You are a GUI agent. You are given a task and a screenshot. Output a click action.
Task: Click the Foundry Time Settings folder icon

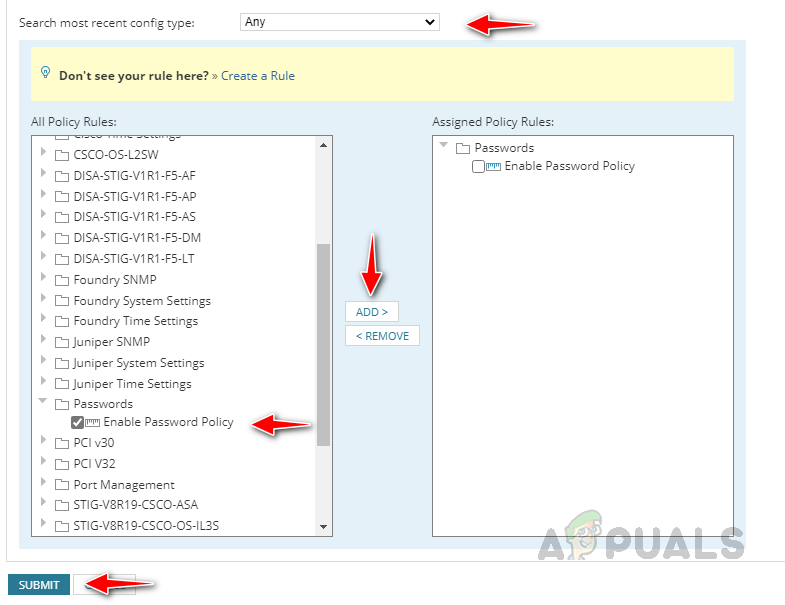(x=62, y=322)
